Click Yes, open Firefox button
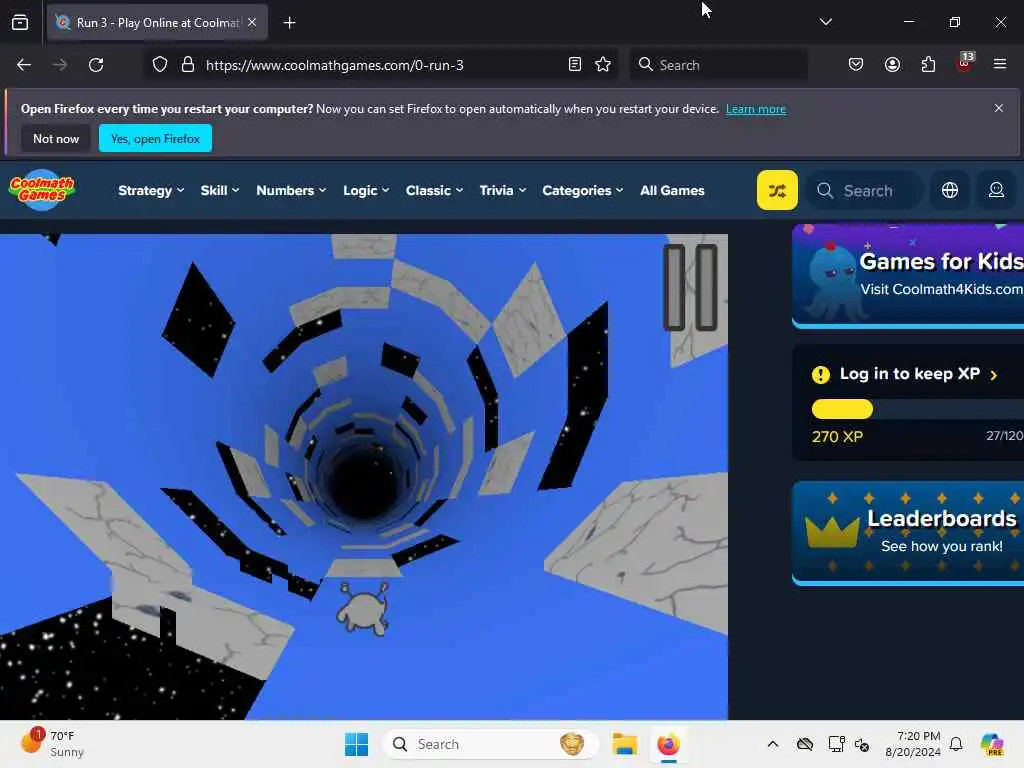Screen dimensions: 1024x768 tap(155, 138)
